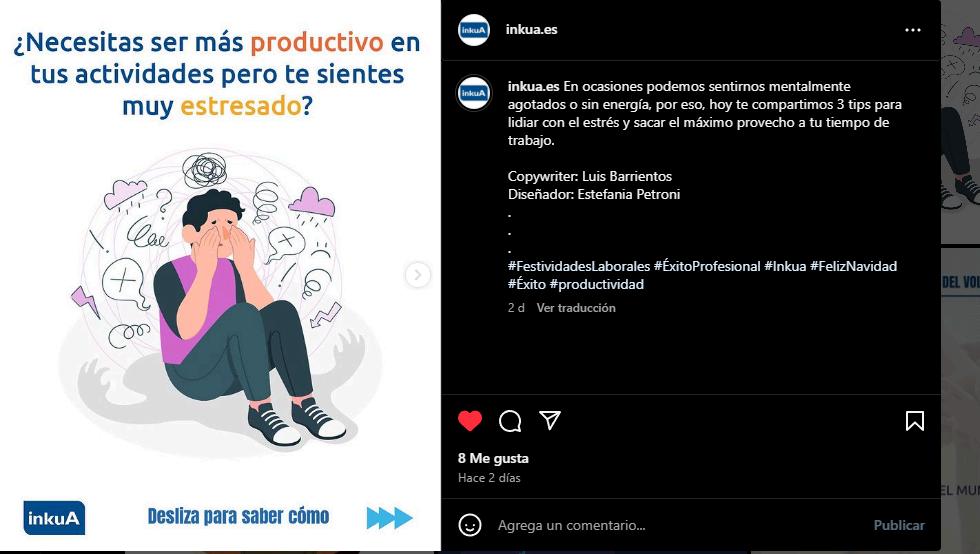Open inkua.es username in header
Viewport: 980px width, 554px height.
531,29
